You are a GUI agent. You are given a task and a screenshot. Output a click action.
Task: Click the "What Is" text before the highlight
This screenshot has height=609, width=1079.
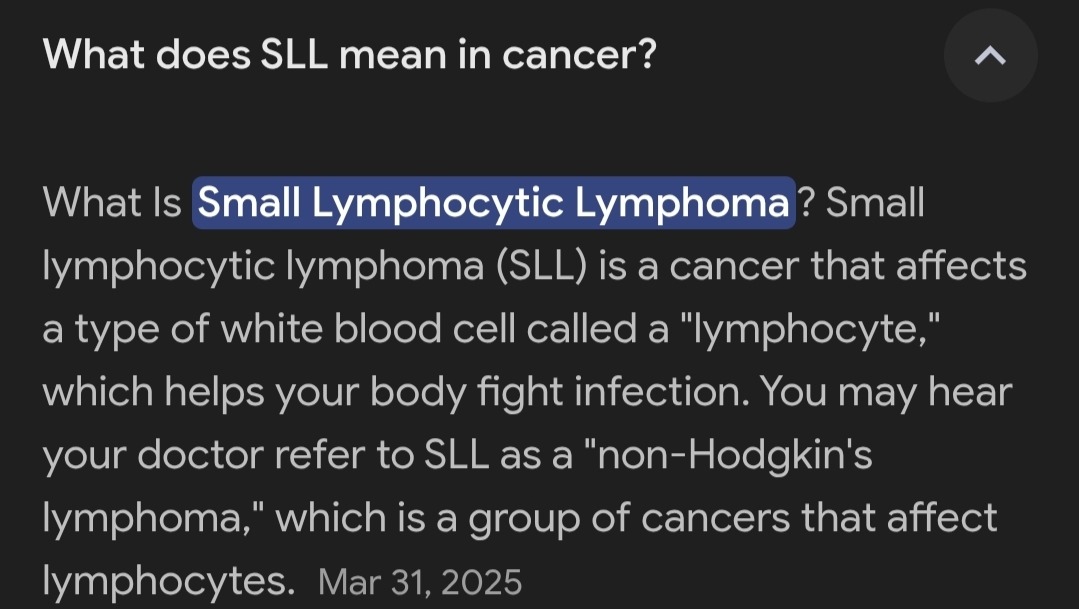click(x=112, y=202)
